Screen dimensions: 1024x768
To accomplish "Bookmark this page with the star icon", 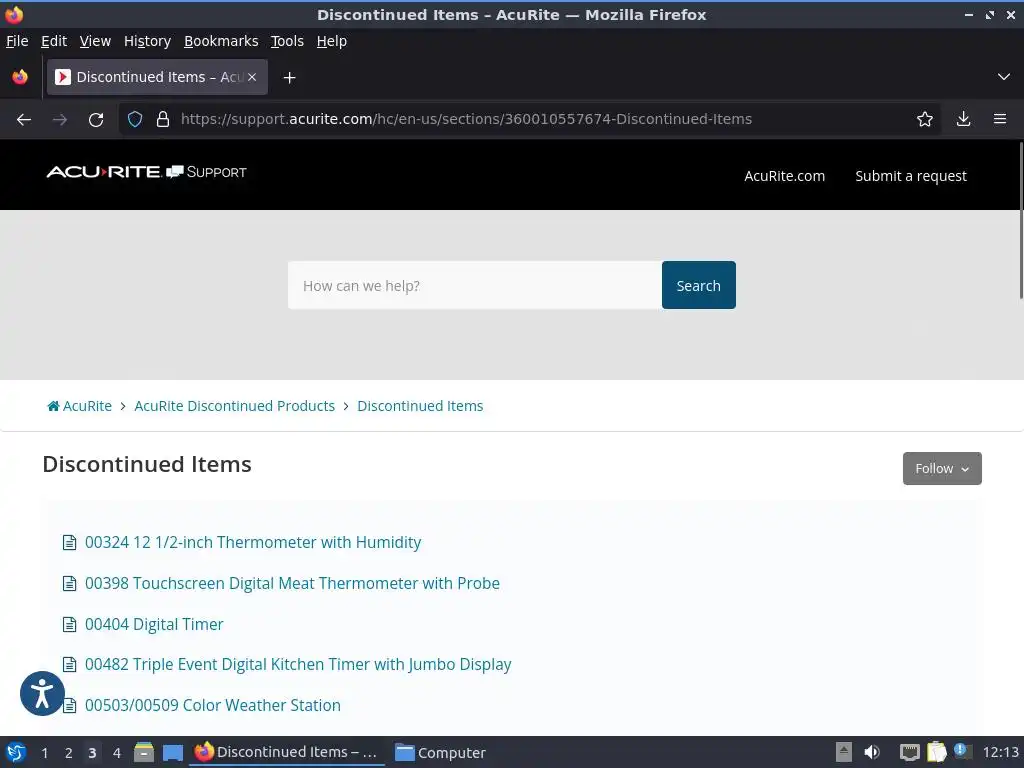I will coord(924,120).
